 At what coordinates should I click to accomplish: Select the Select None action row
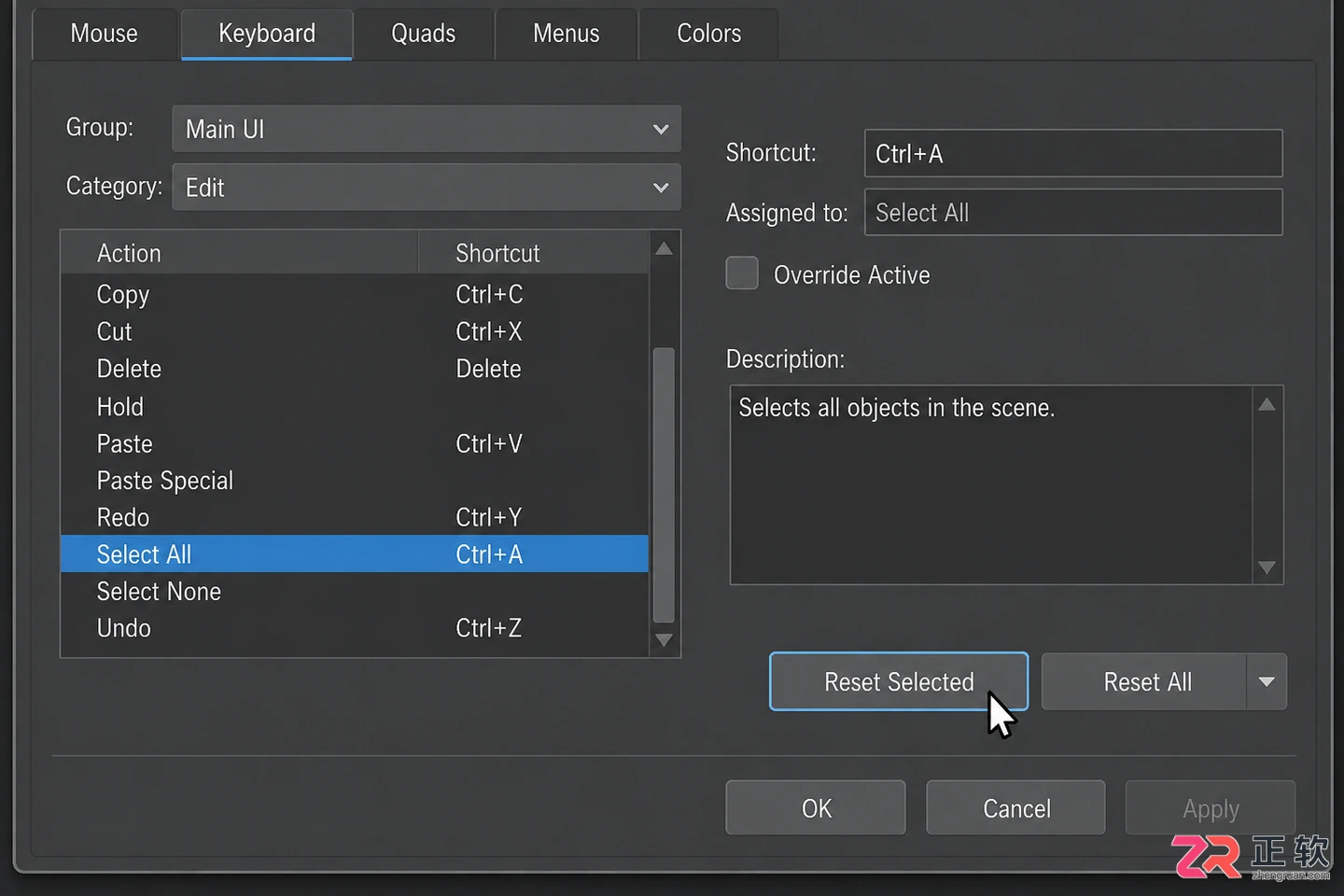355,591
